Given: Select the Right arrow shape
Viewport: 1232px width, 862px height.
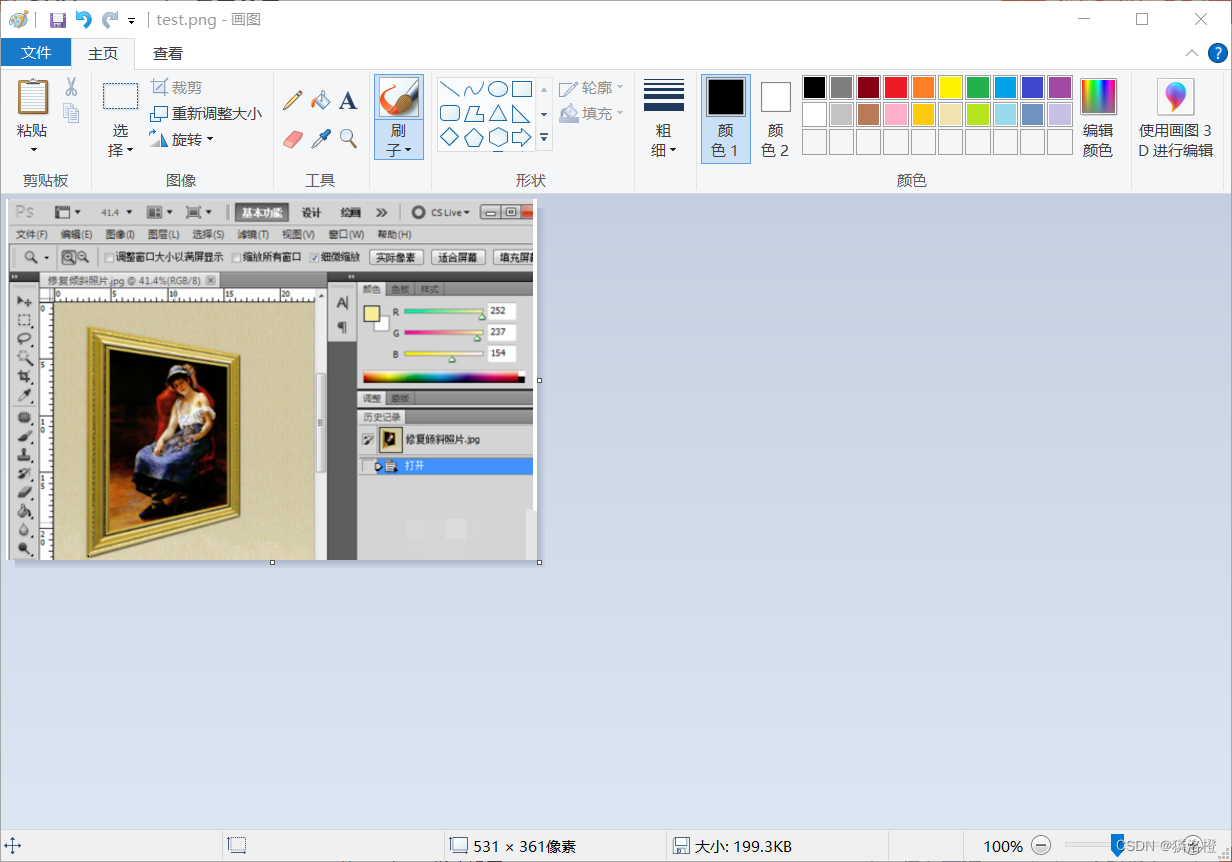Looking at the screenshot, I should point(522,137).
